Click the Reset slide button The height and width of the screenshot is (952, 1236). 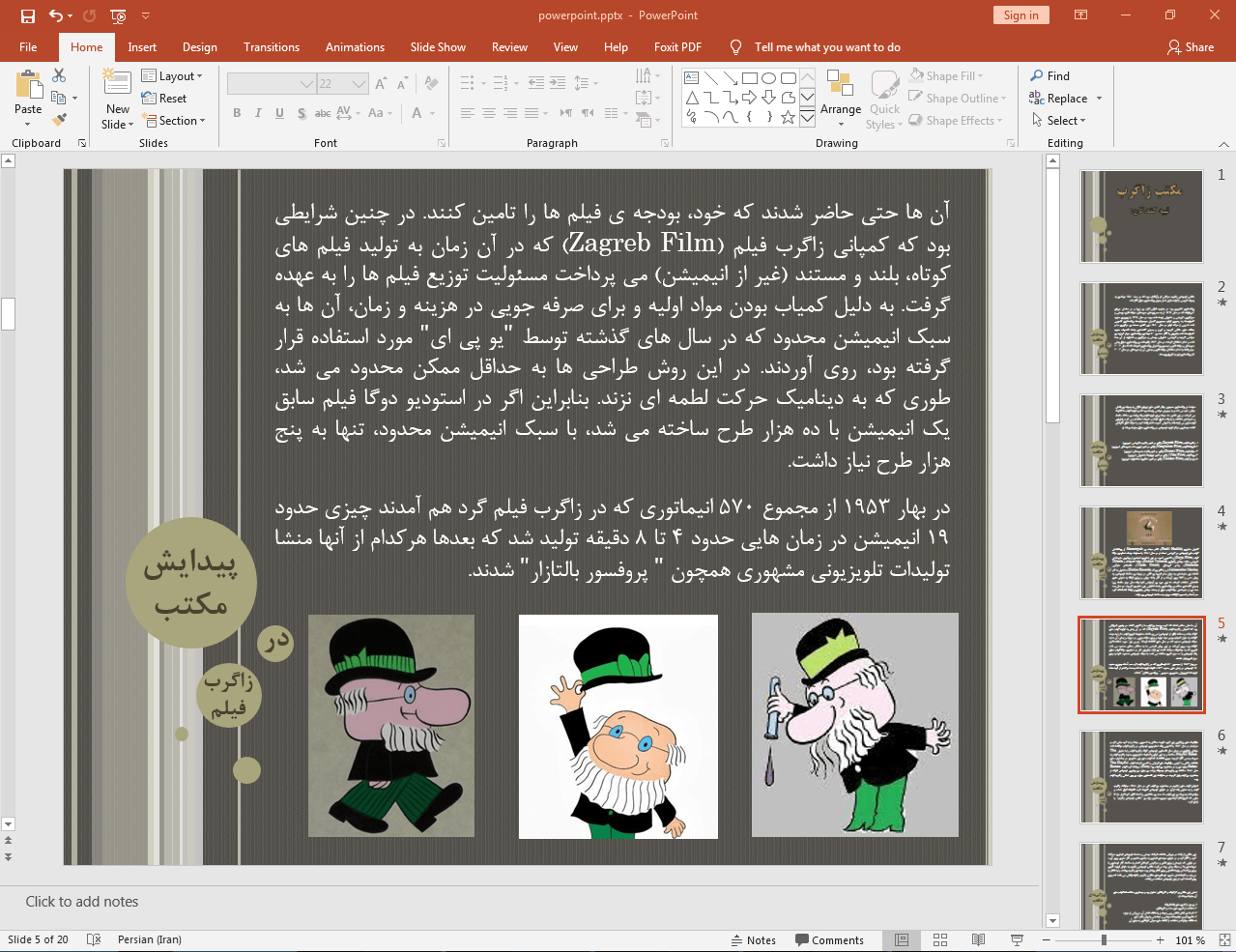point(164,99)
